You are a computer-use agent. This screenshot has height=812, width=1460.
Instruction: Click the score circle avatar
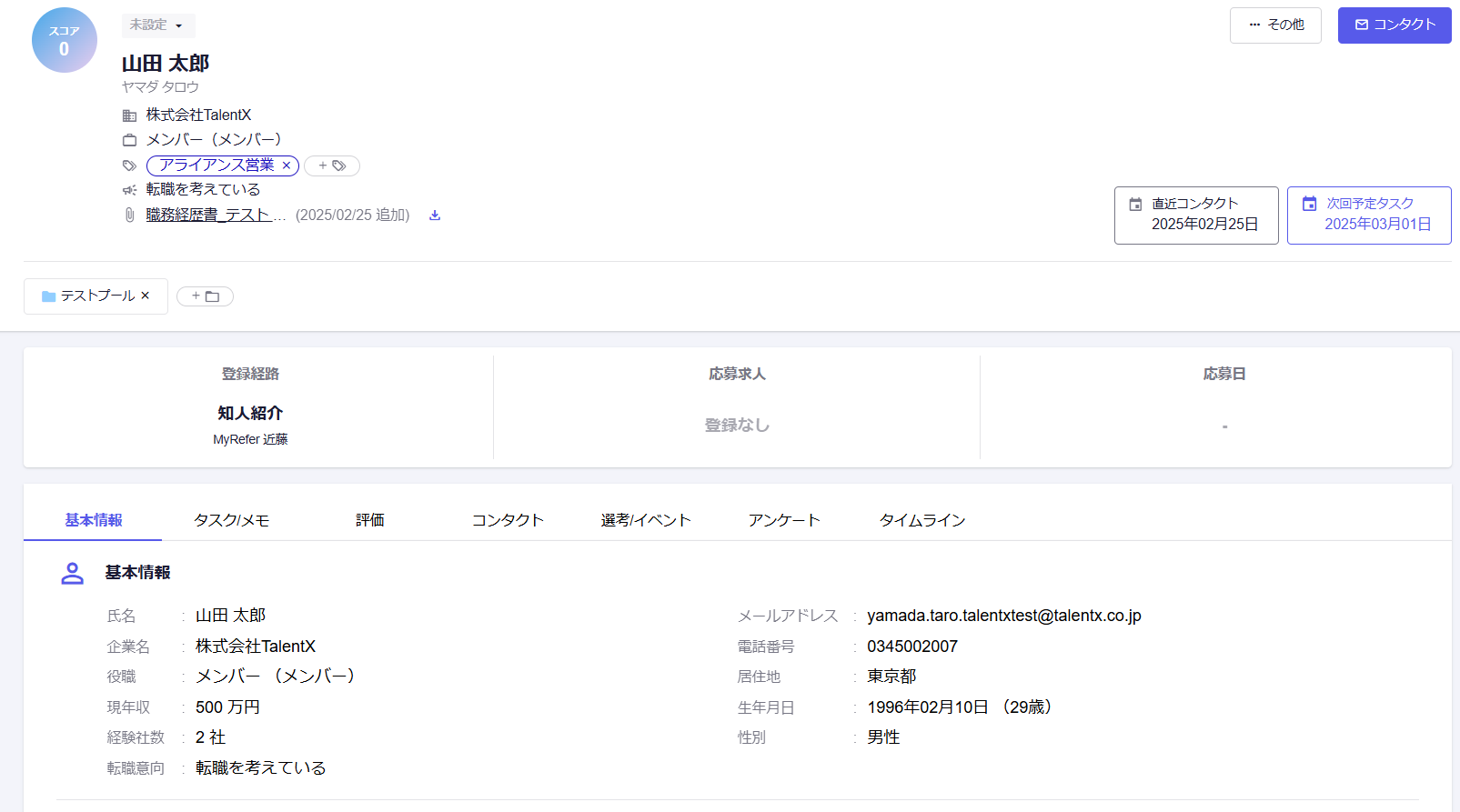tap(64, 41)
